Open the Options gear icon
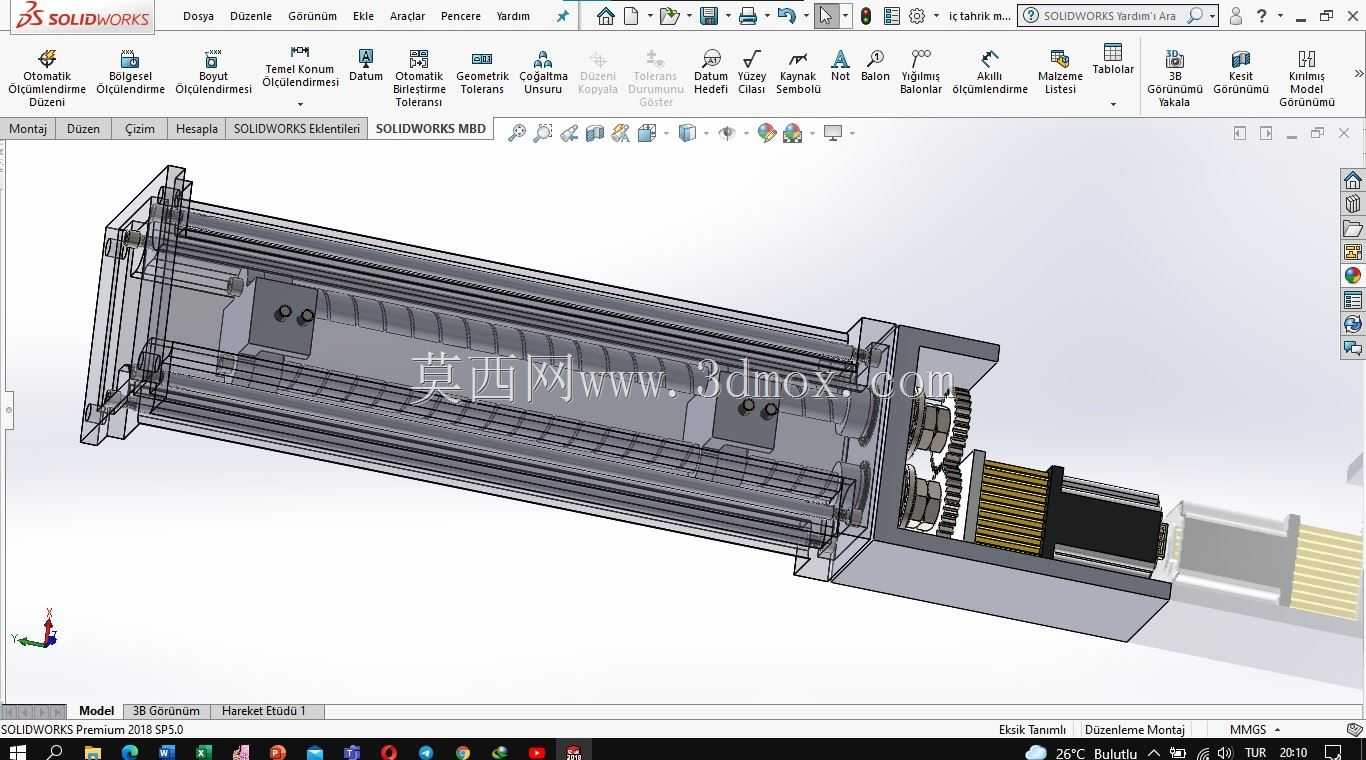This screenshot has height=760, width=1366. pos(917,16)
